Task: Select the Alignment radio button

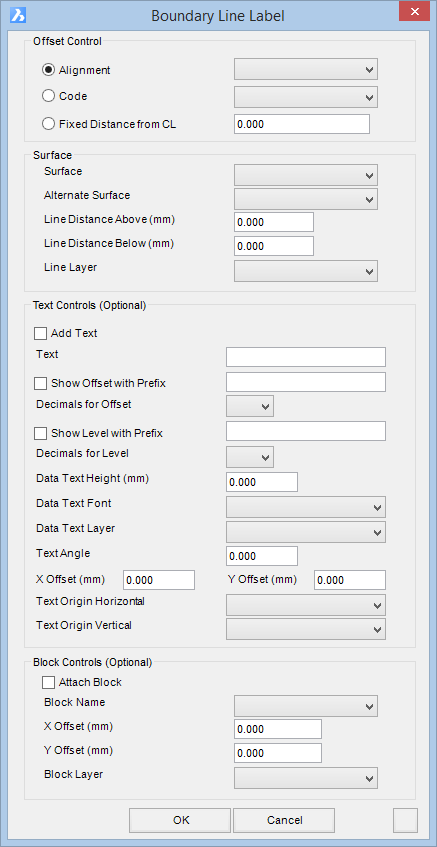Action: (x=49, y=70)
